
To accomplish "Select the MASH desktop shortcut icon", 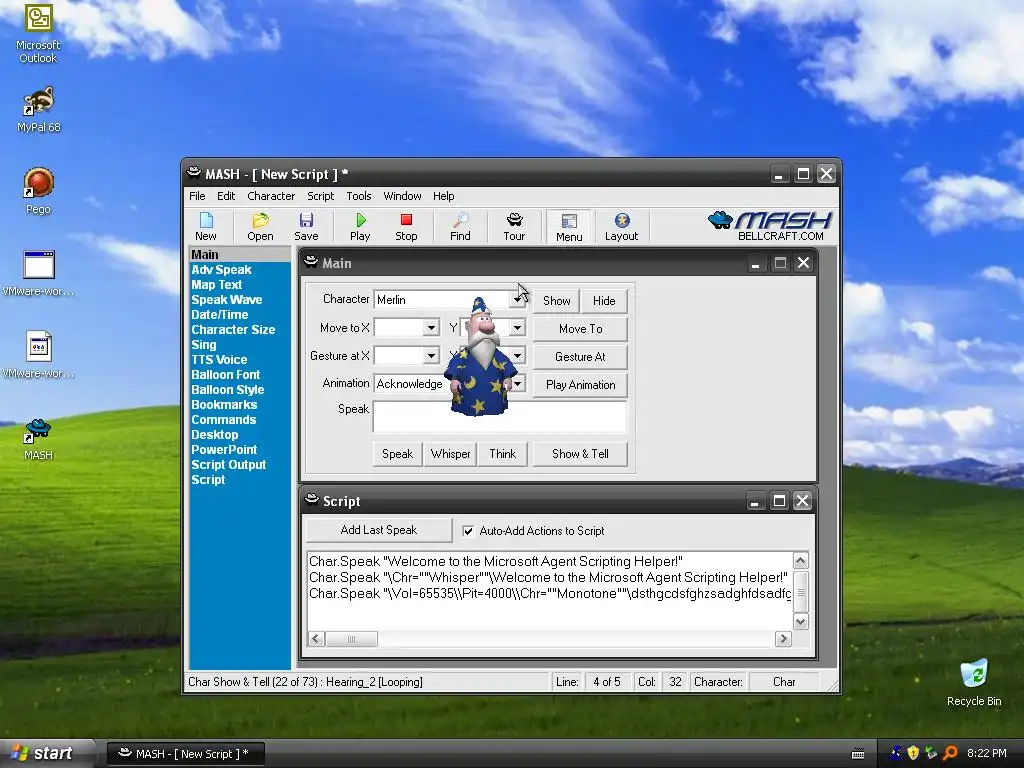I will coord(38,439).
